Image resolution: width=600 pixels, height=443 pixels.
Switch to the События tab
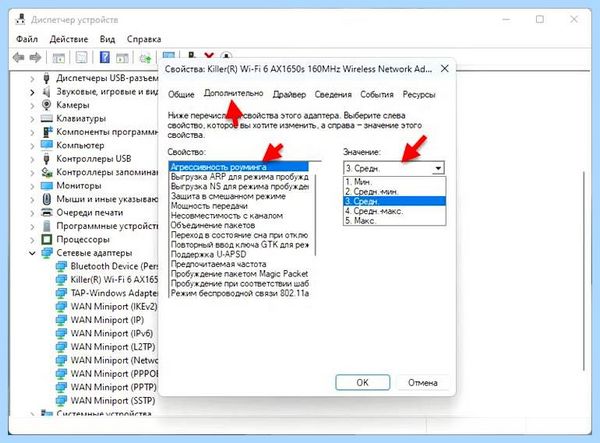(377, 94)
